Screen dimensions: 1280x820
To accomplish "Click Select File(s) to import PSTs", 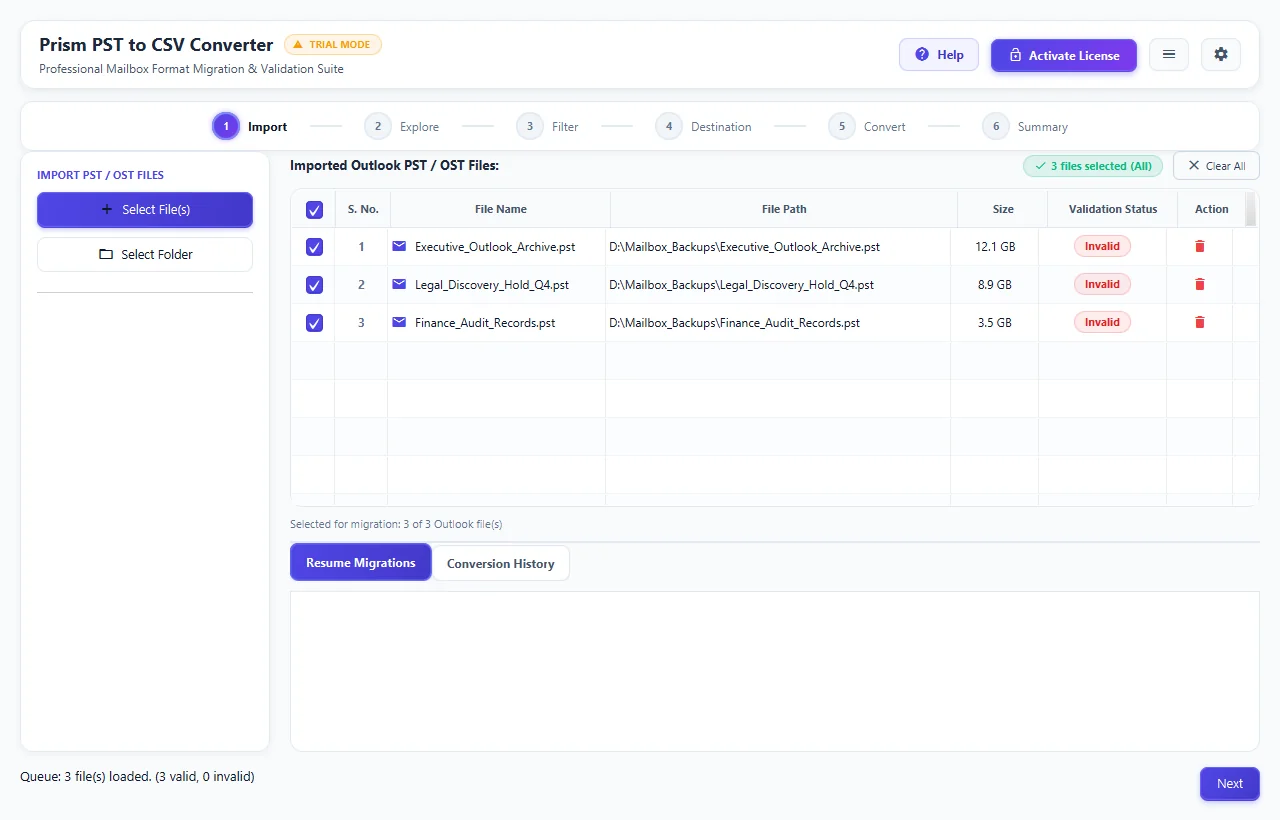I will 145,210.
